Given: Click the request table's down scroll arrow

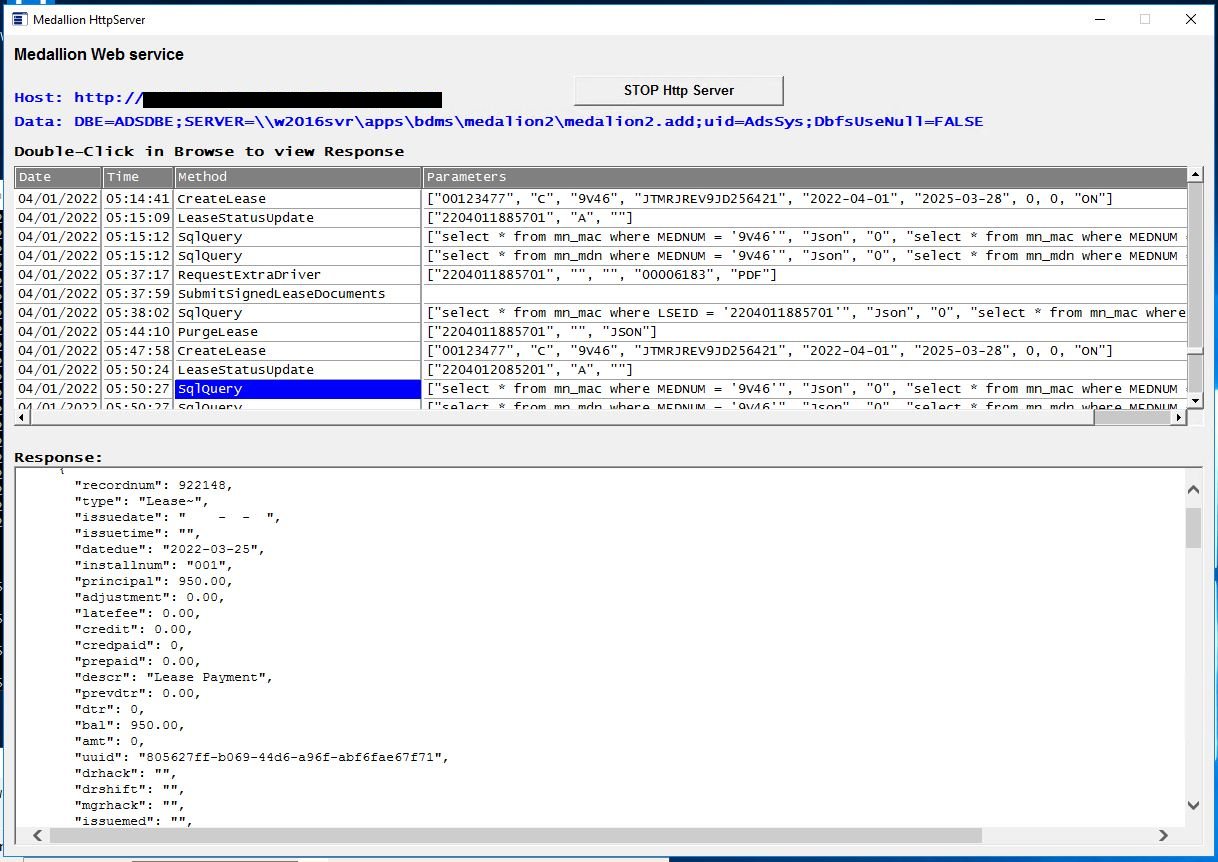Looking at the screenshot, I should pyautogui.click(x=1194, y=400).
